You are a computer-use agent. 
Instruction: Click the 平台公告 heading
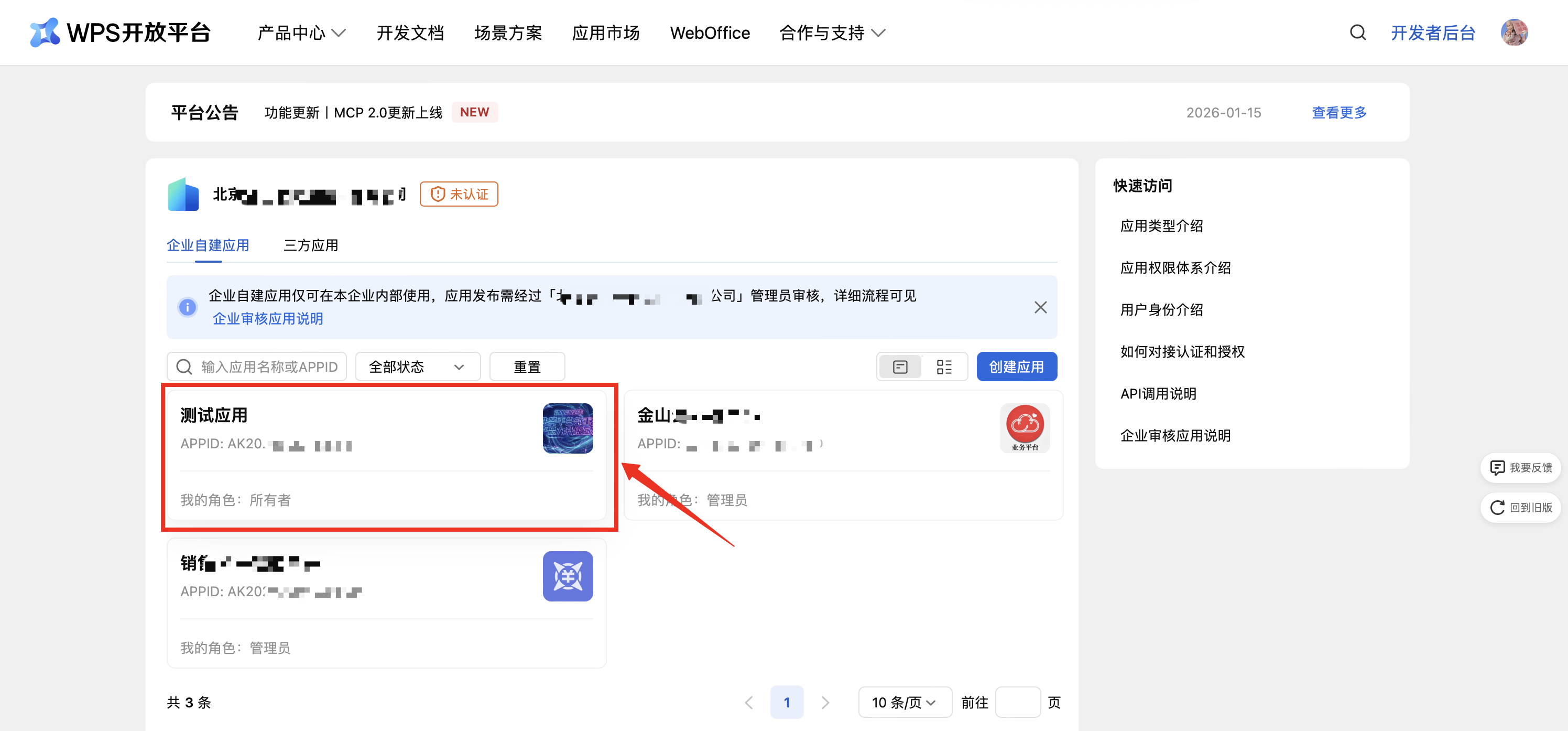204,113
